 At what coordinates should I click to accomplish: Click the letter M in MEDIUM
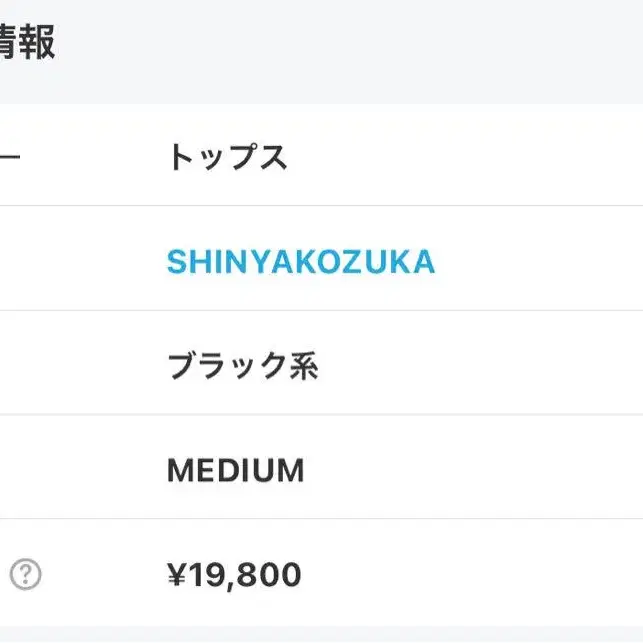click(179, 470)
